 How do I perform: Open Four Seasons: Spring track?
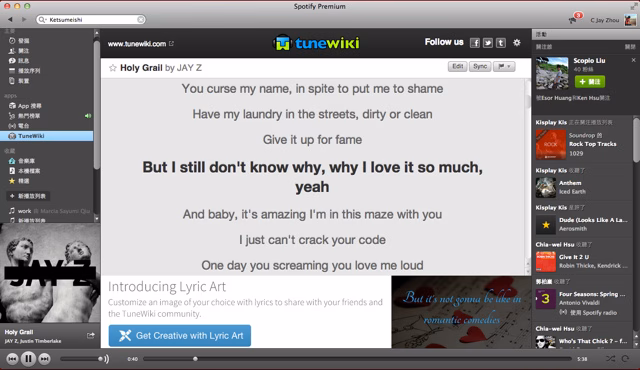(x=592, y=294)
